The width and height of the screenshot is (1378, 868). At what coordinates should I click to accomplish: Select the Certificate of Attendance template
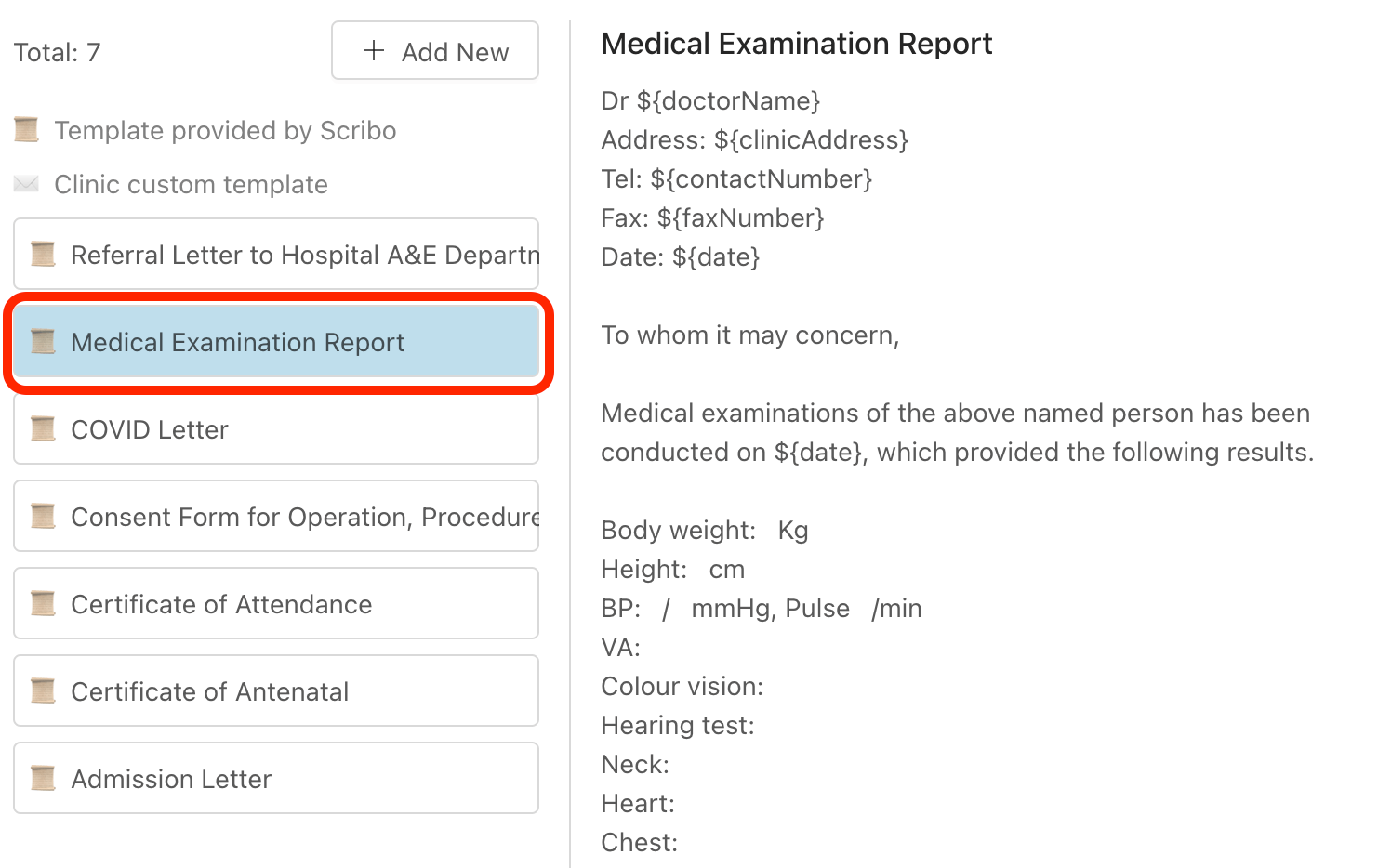pos(221,604)
